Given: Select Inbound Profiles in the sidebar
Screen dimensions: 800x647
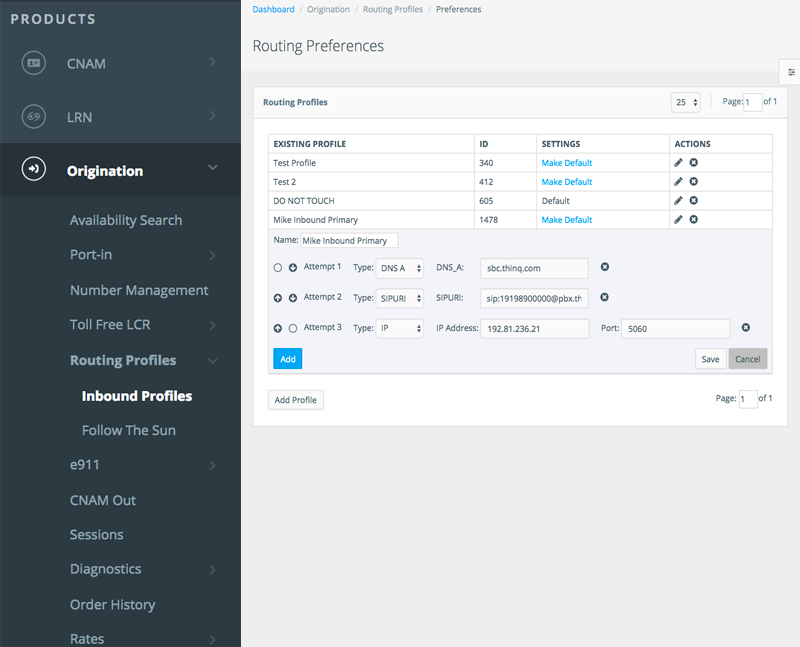Looking at the screenshot, I should [135, 395].
